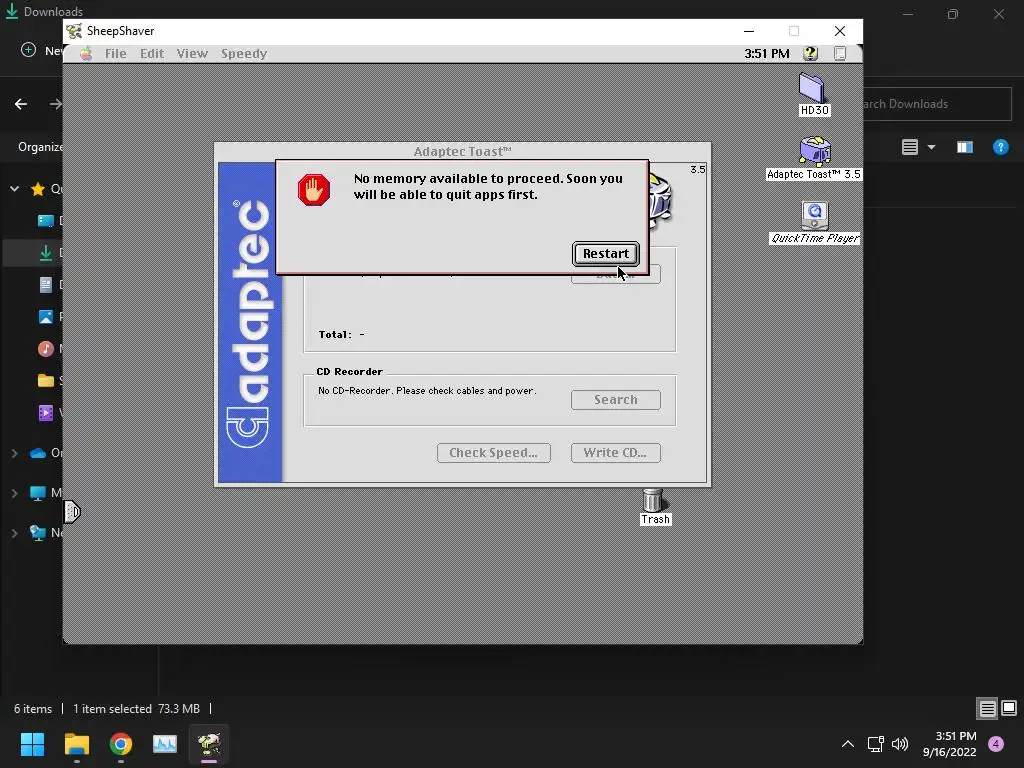Collapse the Quick access tree in Explorer

click(x=14, y=189)
